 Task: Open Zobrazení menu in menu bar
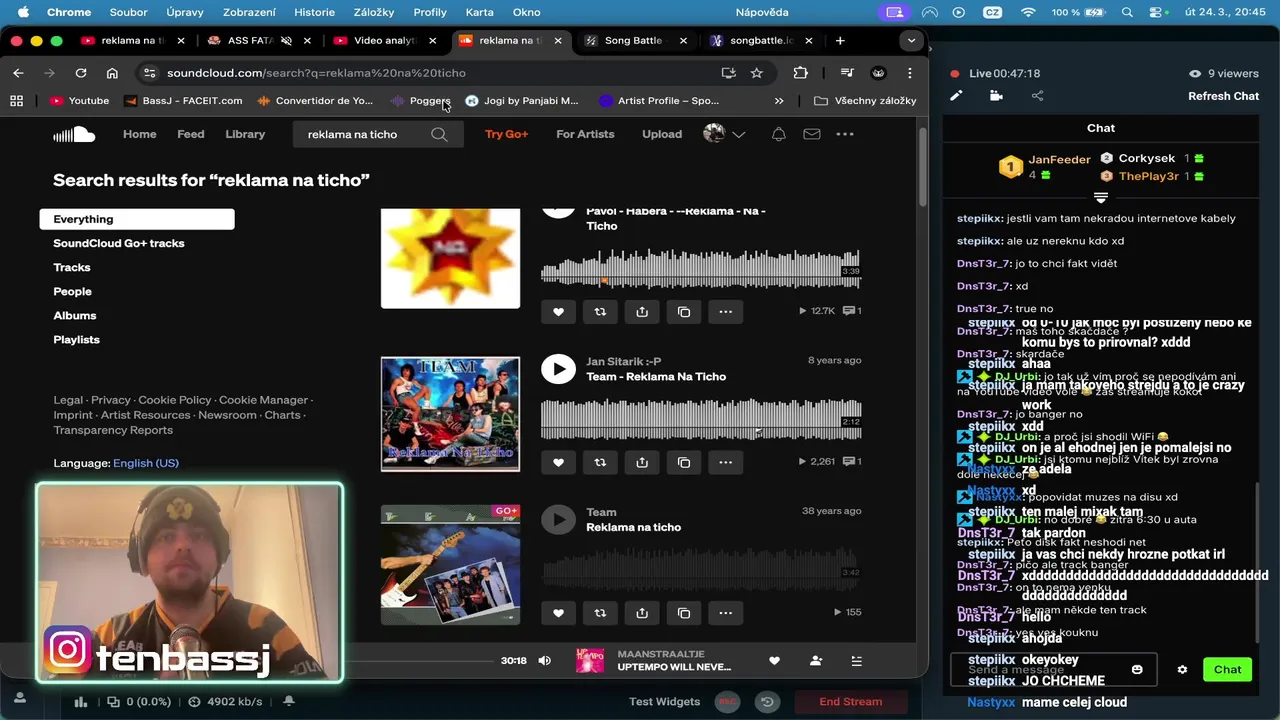click(x=249, y=12)
